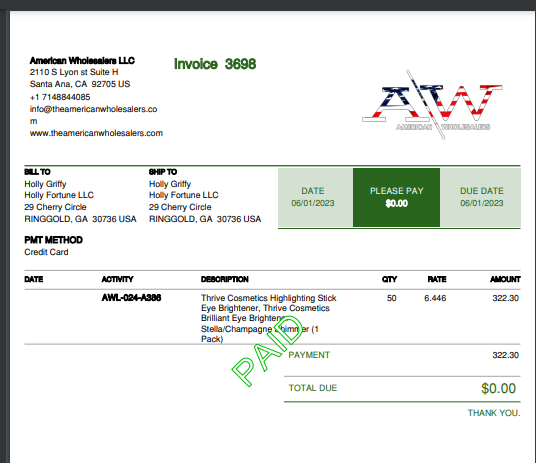The width and height of the screenshot is (536, 463).
Task: Click the American Wholesalers logo image
Action: 432,105
